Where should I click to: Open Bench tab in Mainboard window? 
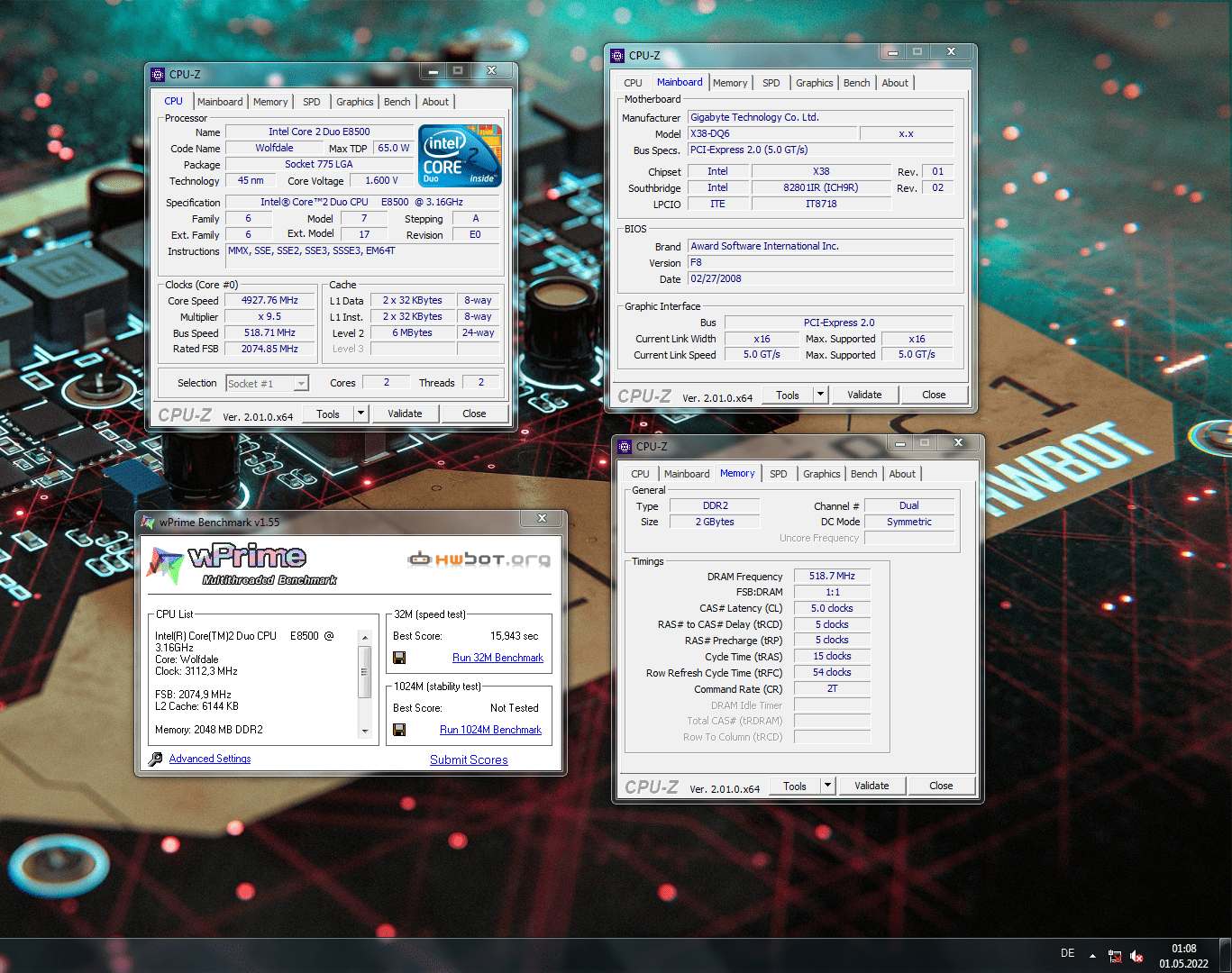[857, 83]
